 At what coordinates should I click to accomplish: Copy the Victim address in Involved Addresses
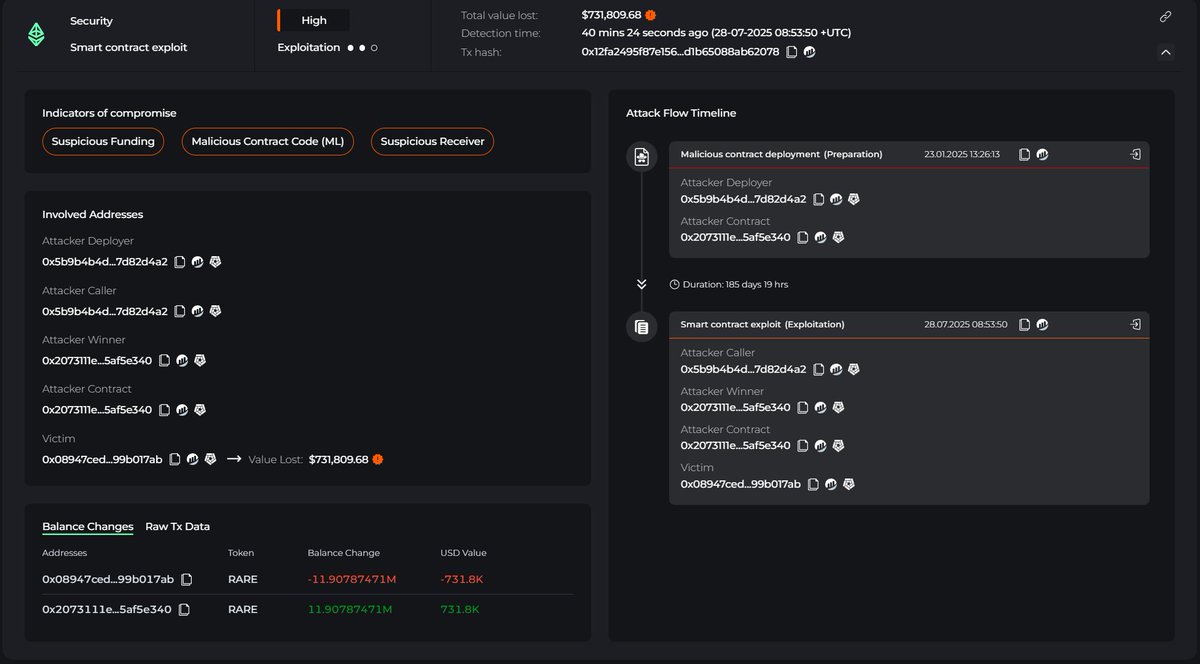(174, 459)
